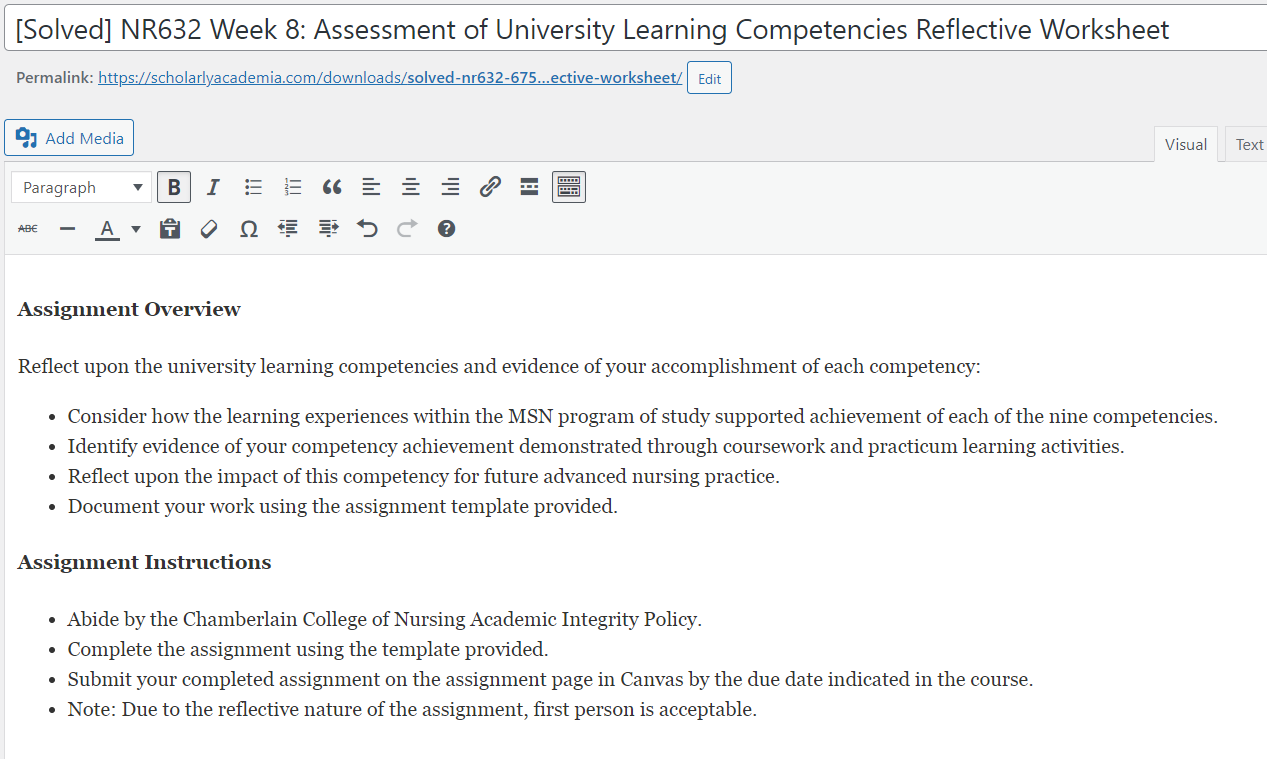Click the bullet starting 'Consider how the learning'
Viewport: 1267px width, 759px height.
[643, 416]
